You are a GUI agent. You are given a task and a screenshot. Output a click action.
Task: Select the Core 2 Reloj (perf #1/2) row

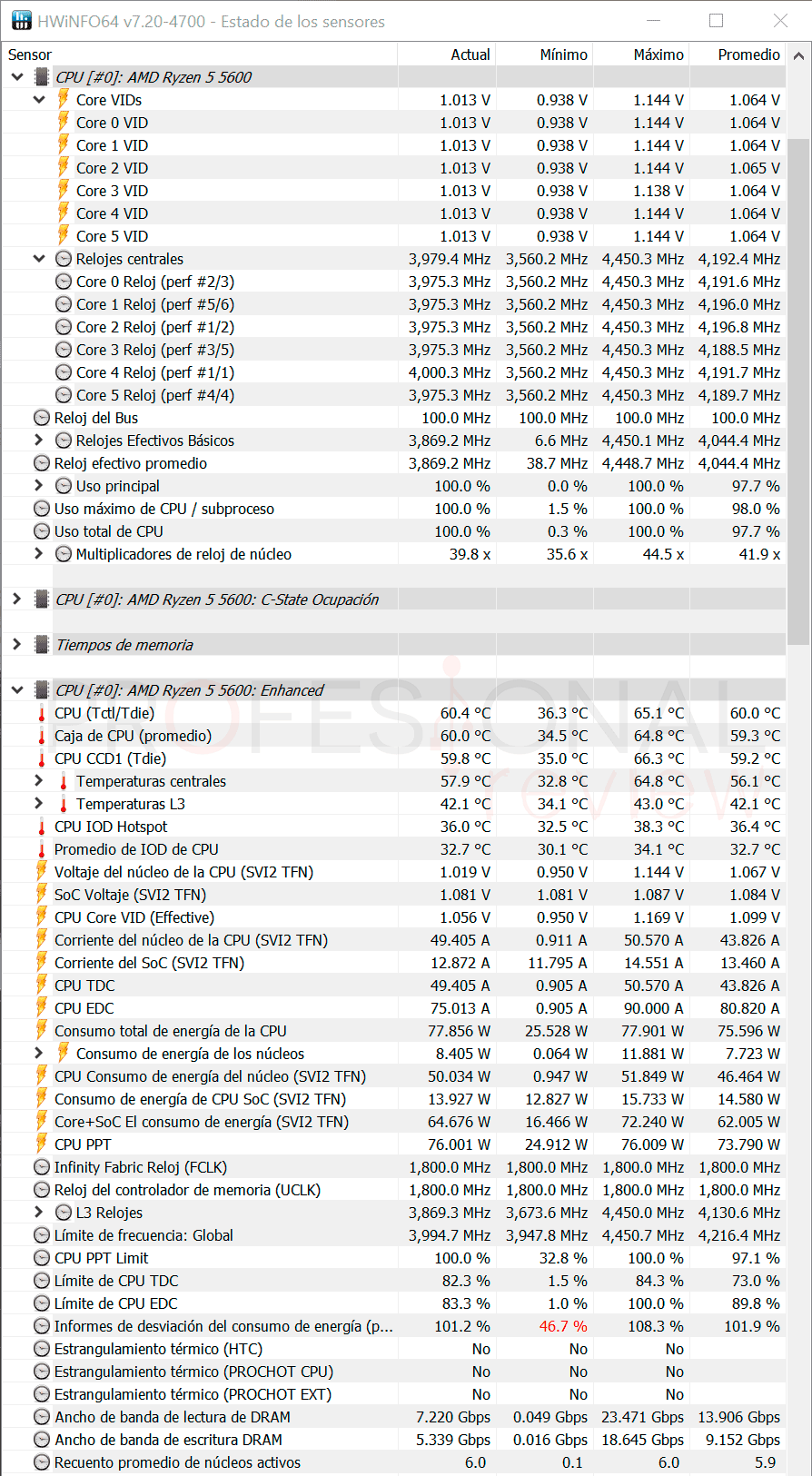pos(394,327)
